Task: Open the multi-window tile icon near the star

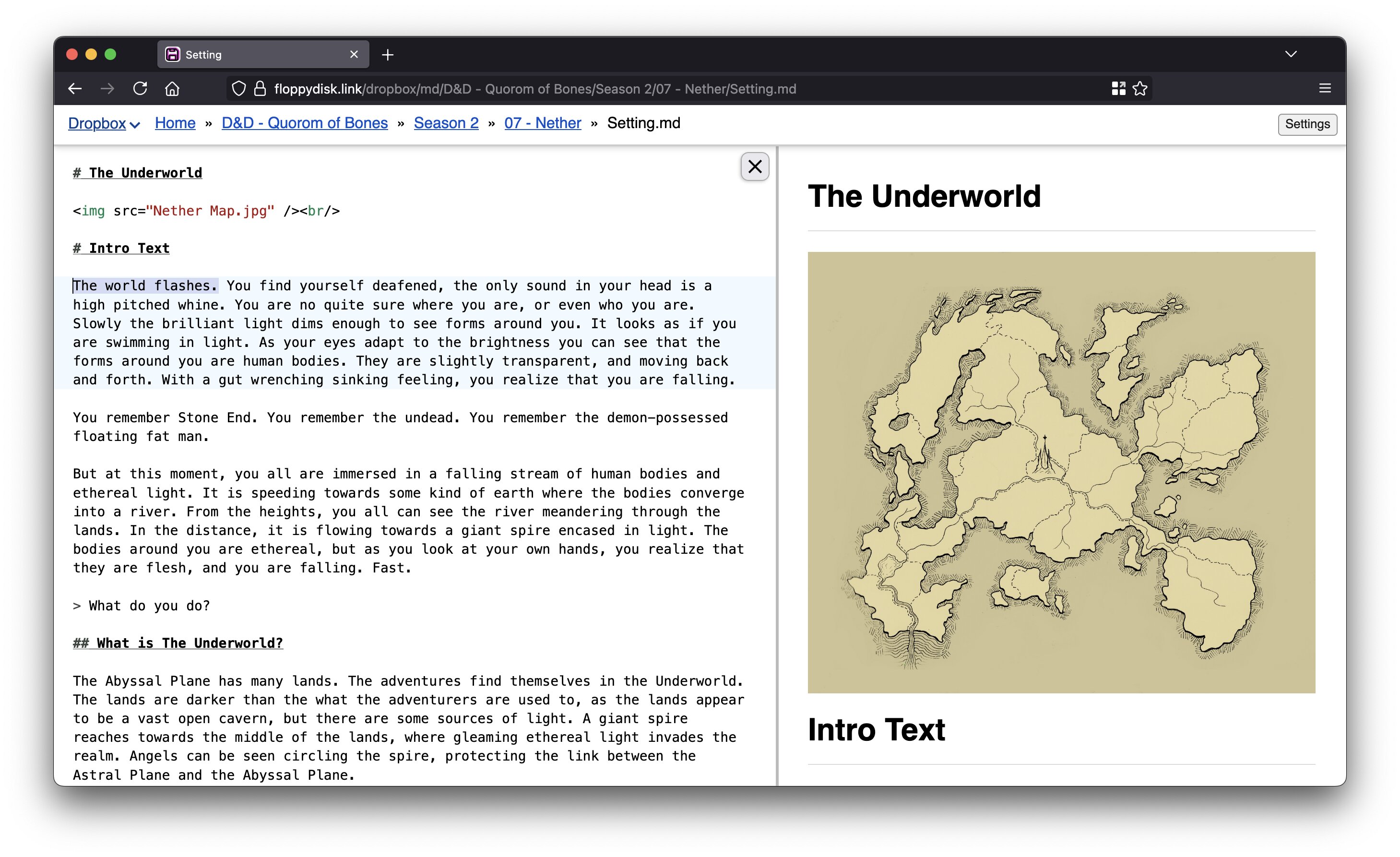Action: (x=1119, y=89)
